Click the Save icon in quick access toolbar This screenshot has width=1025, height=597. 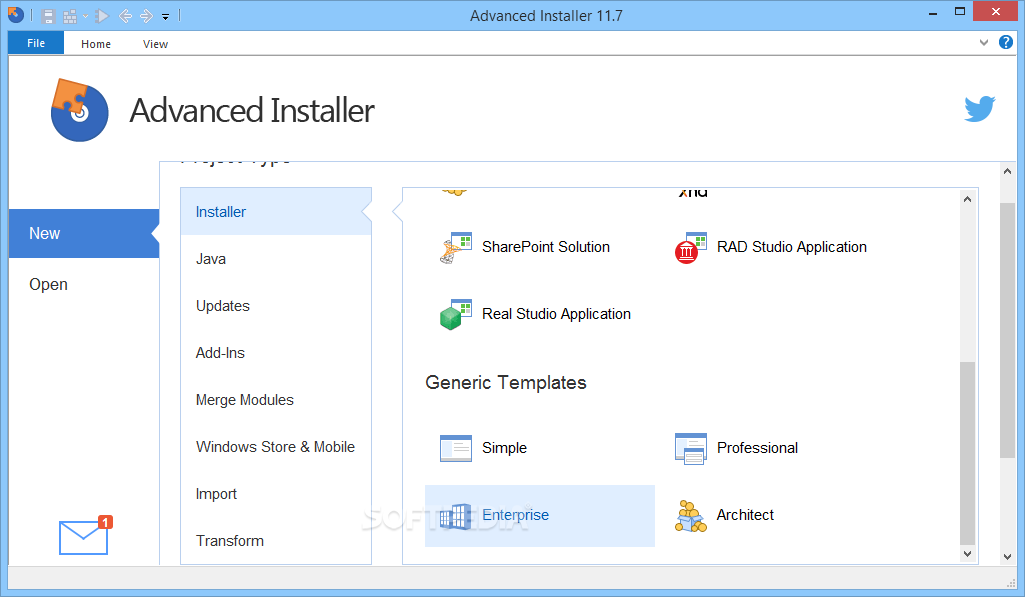[48, 16]
